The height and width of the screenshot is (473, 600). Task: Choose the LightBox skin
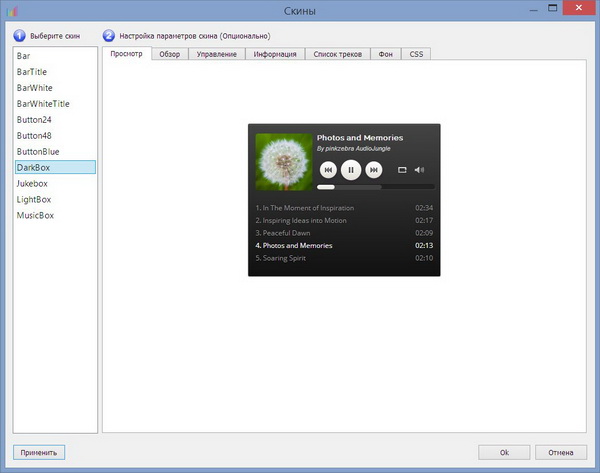click(33, 200)
